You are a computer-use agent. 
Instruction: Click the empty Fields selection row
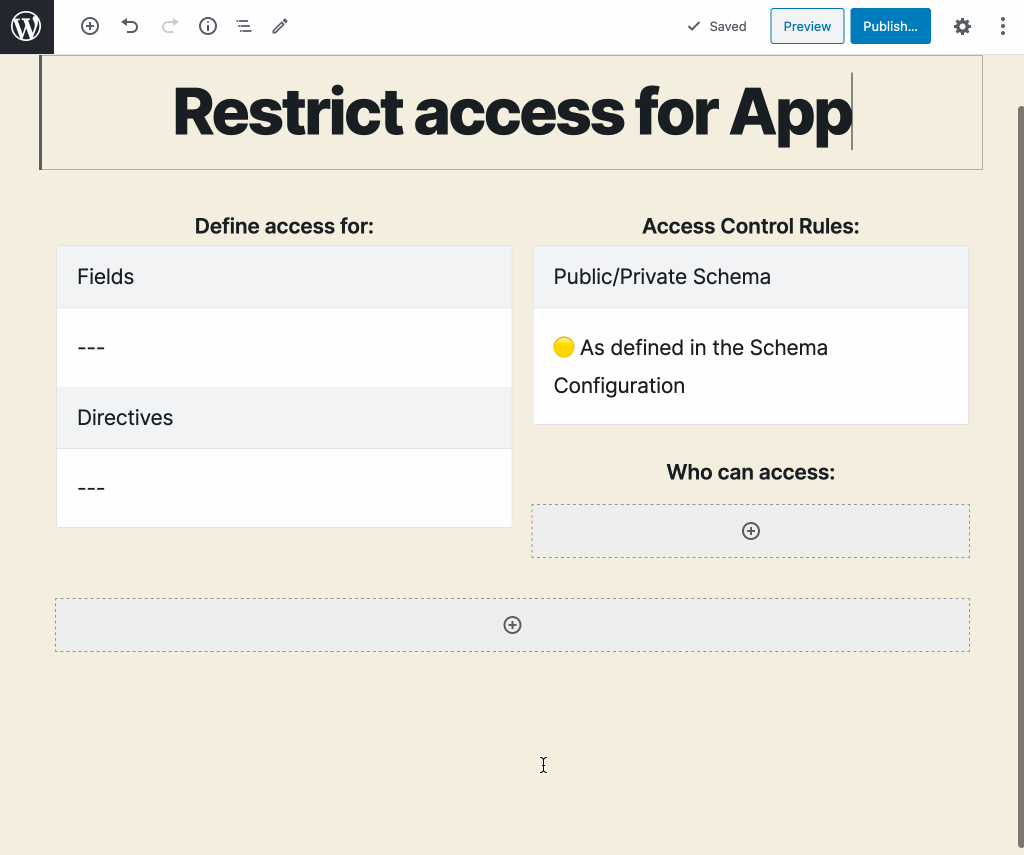coord(284,347)
